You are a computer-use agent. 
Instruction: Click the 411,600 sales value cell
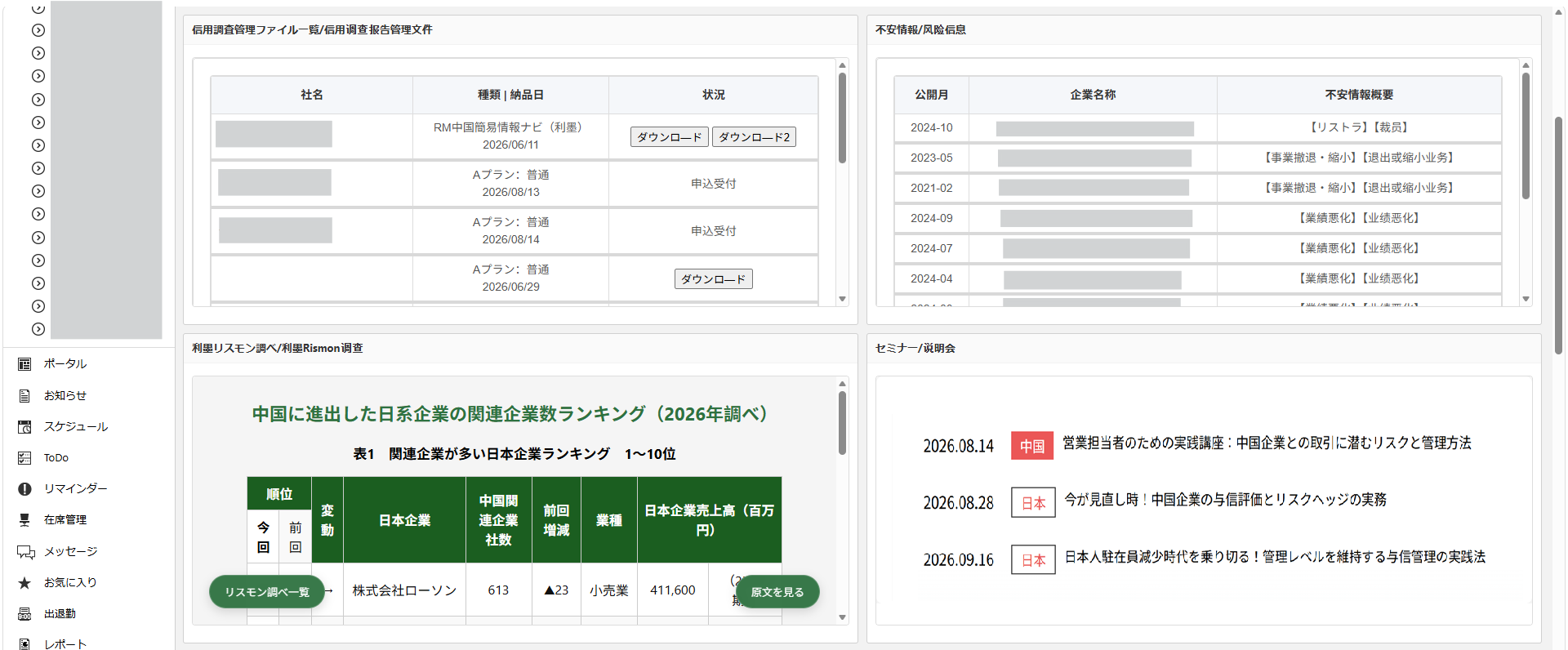coord(673,590)
